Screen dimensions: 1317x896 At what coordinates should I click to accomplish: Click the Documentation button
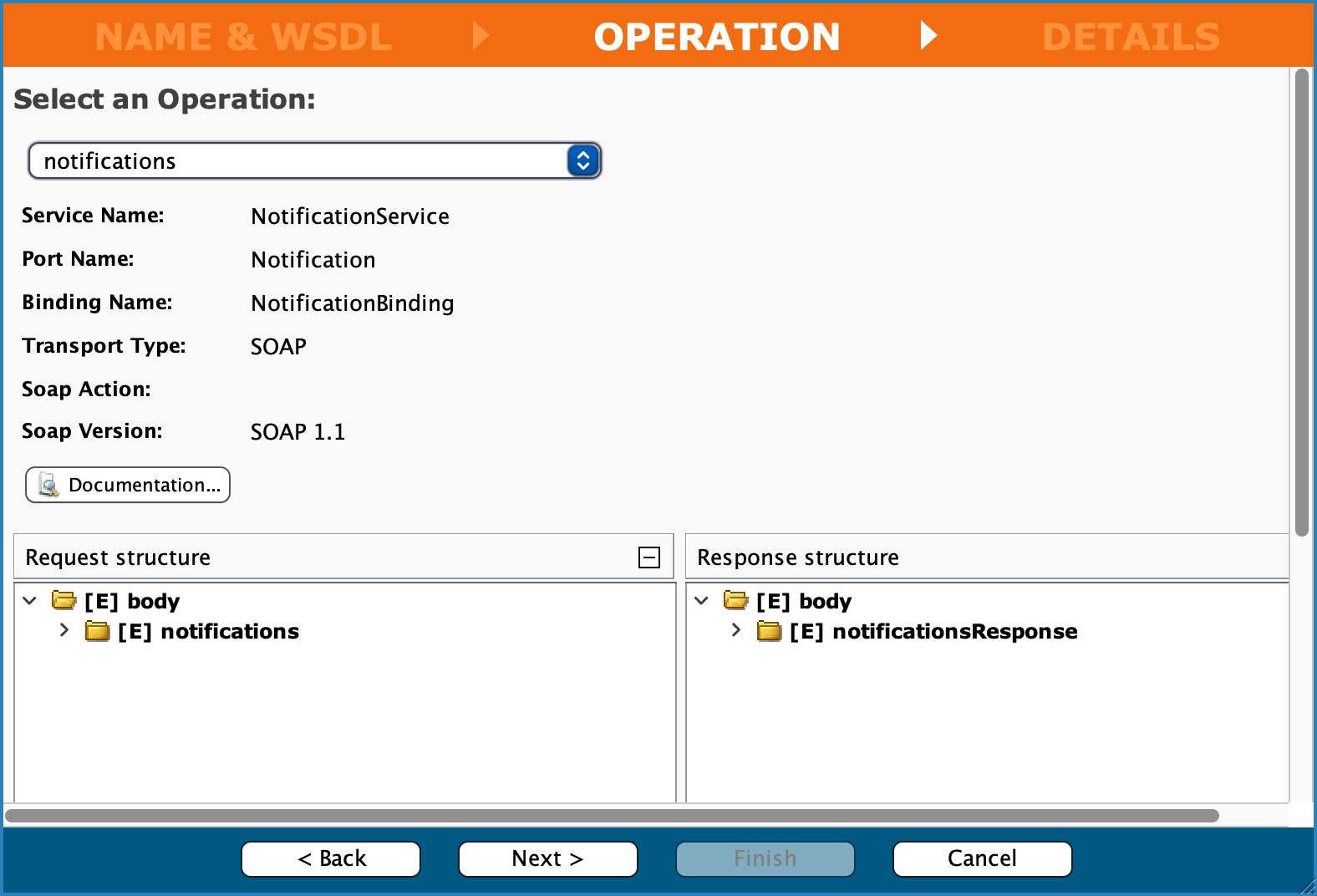click(x=128, y=485)
